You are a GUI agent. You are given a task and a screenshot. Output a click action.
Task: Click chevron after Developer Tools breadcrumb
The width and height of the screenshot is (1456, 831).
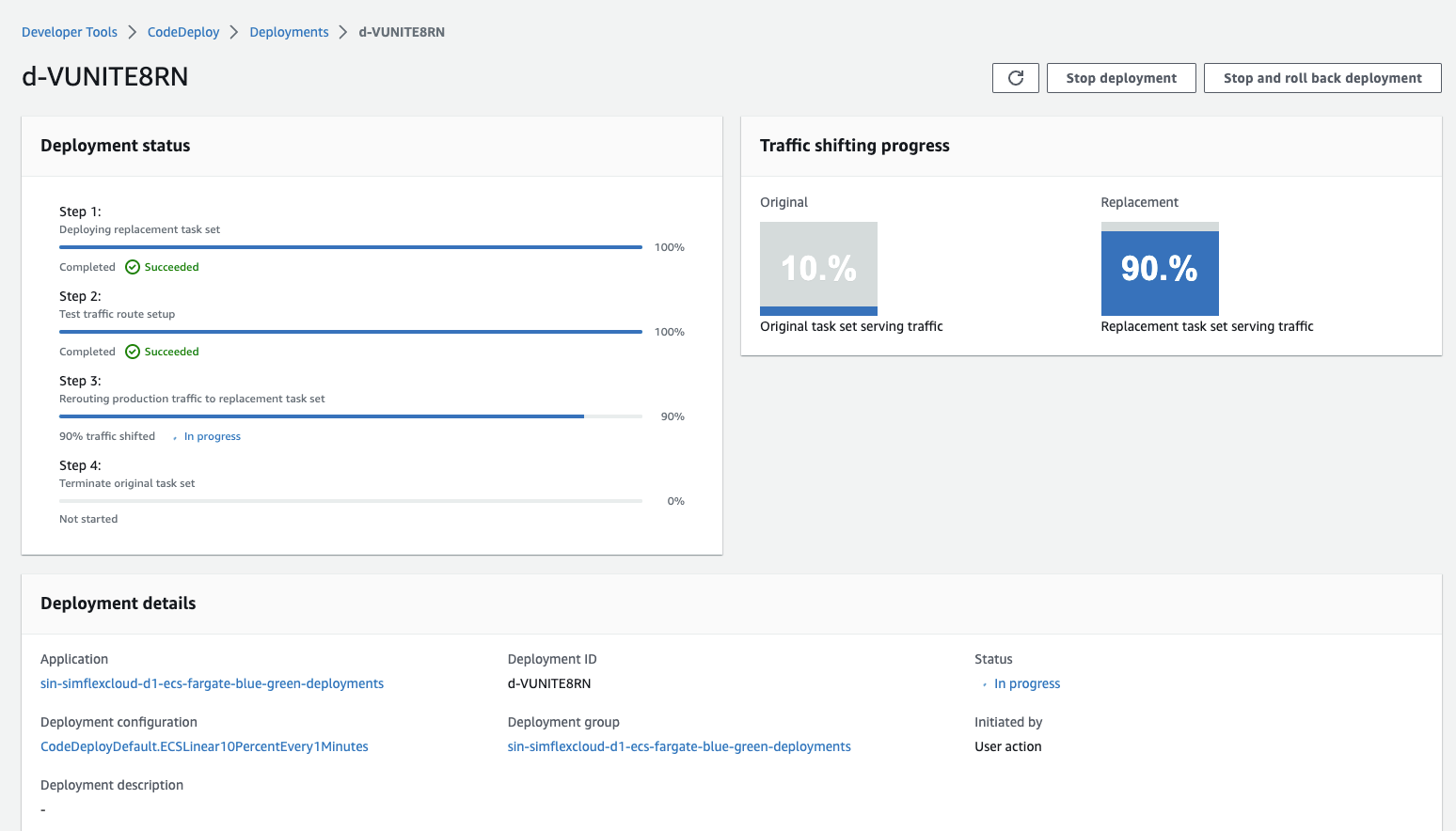pyautogui.click(x=133, y=32)
